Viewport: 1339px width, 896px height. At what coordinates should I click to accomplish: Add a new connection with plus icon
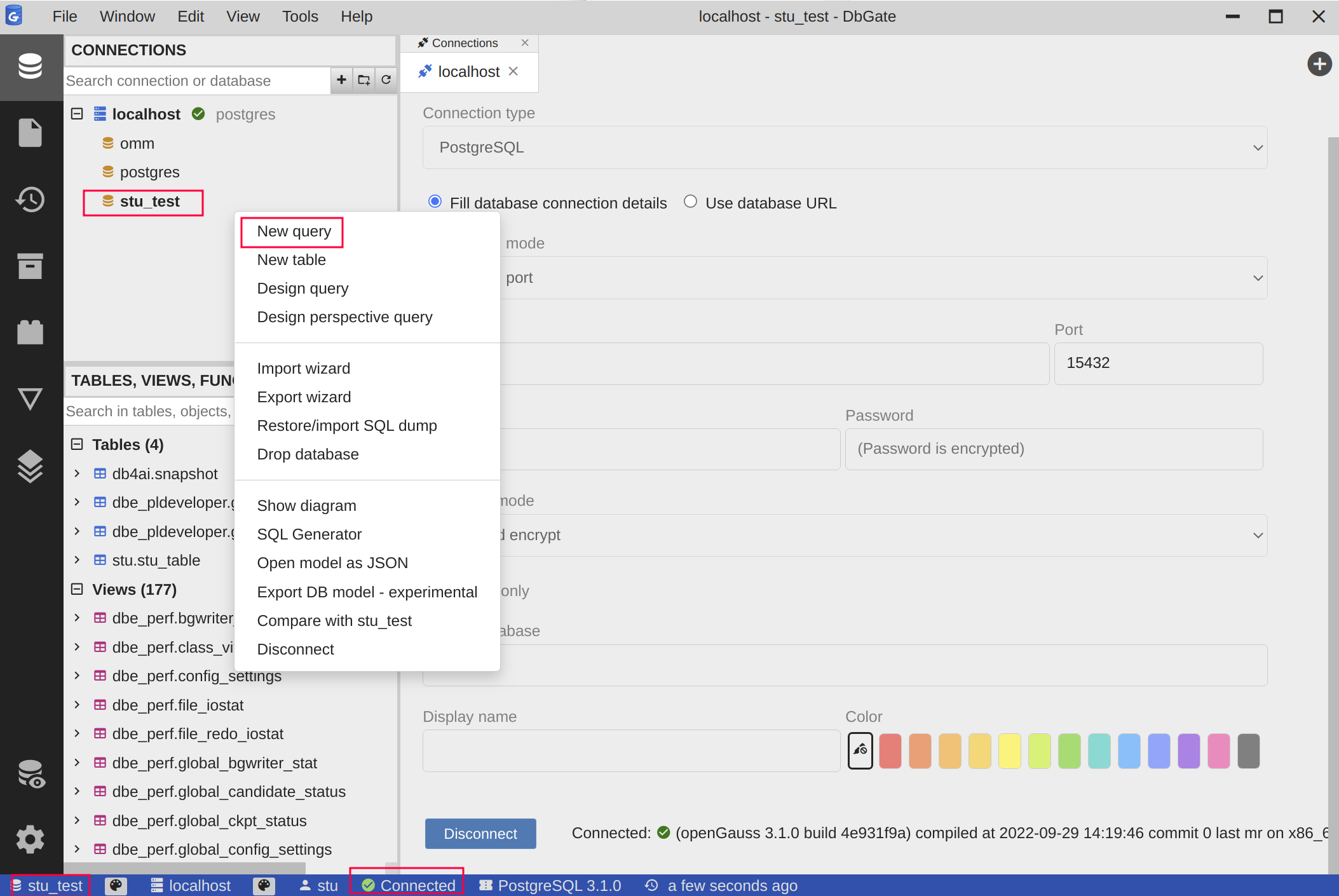point(341,80)
